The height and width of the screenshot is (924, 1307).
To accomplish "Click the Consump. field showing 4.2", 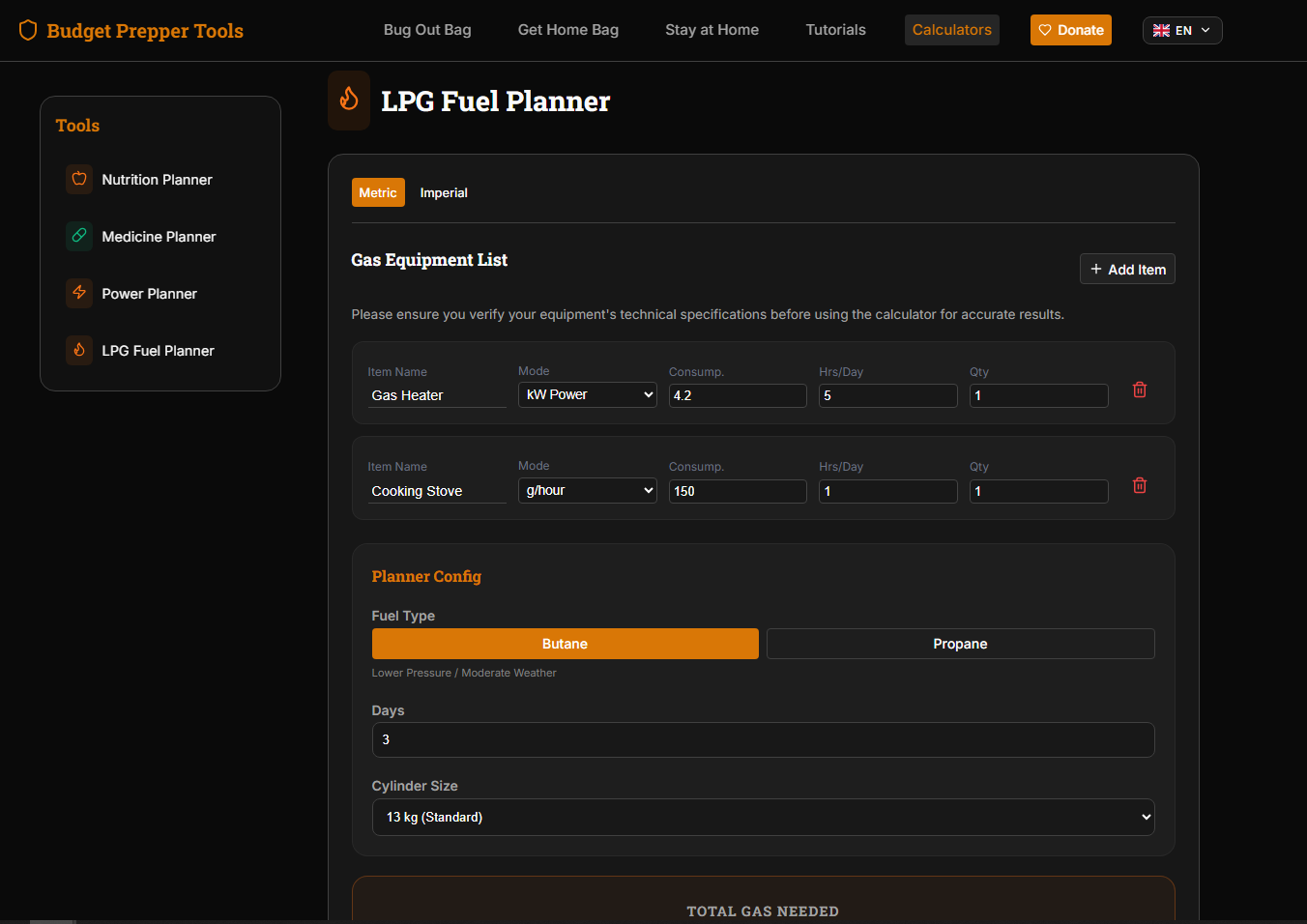I will 738,395.
